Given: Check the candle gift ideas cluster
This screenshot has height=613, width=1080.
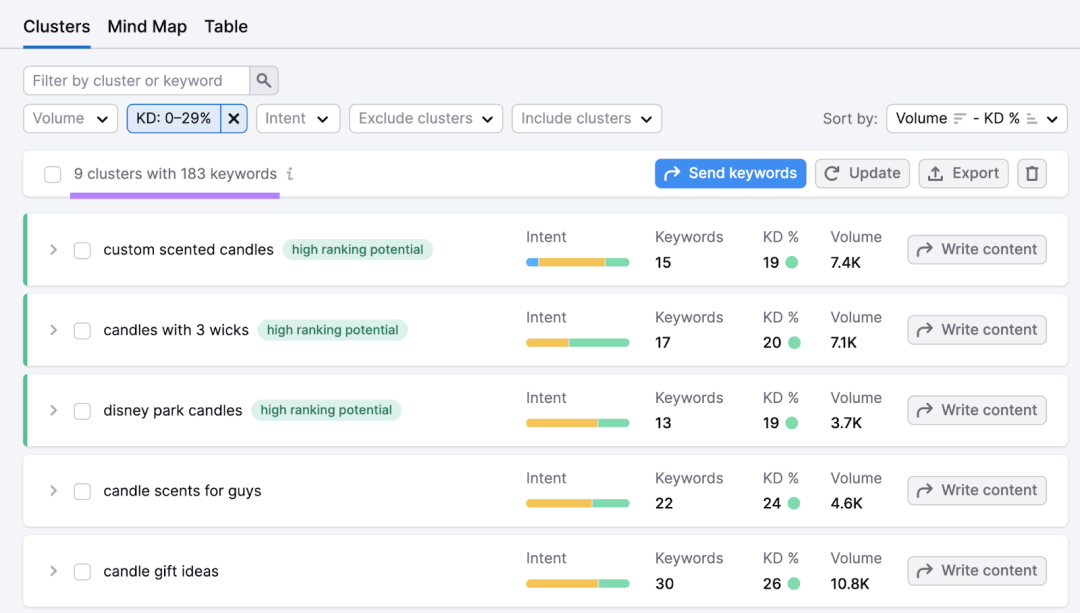Looking at the screenshot, I should 82,572.
